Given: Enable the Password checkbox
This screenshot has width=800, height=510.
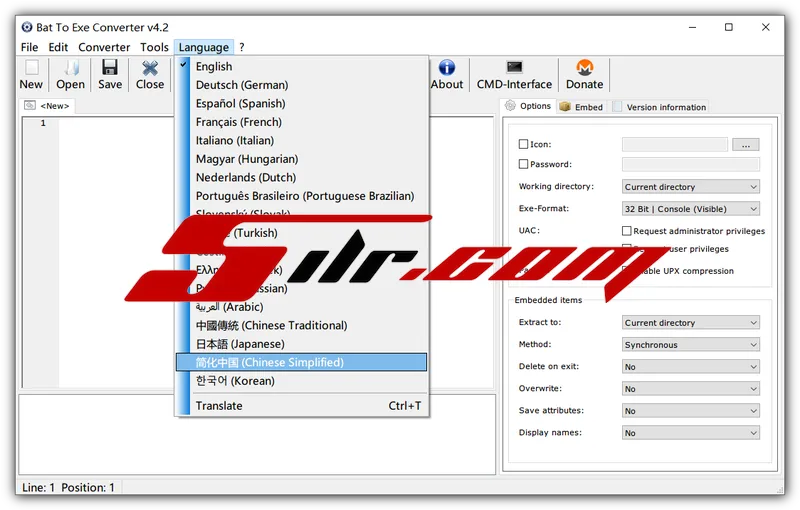Looking at the screenshot, I should click(523, 164).
